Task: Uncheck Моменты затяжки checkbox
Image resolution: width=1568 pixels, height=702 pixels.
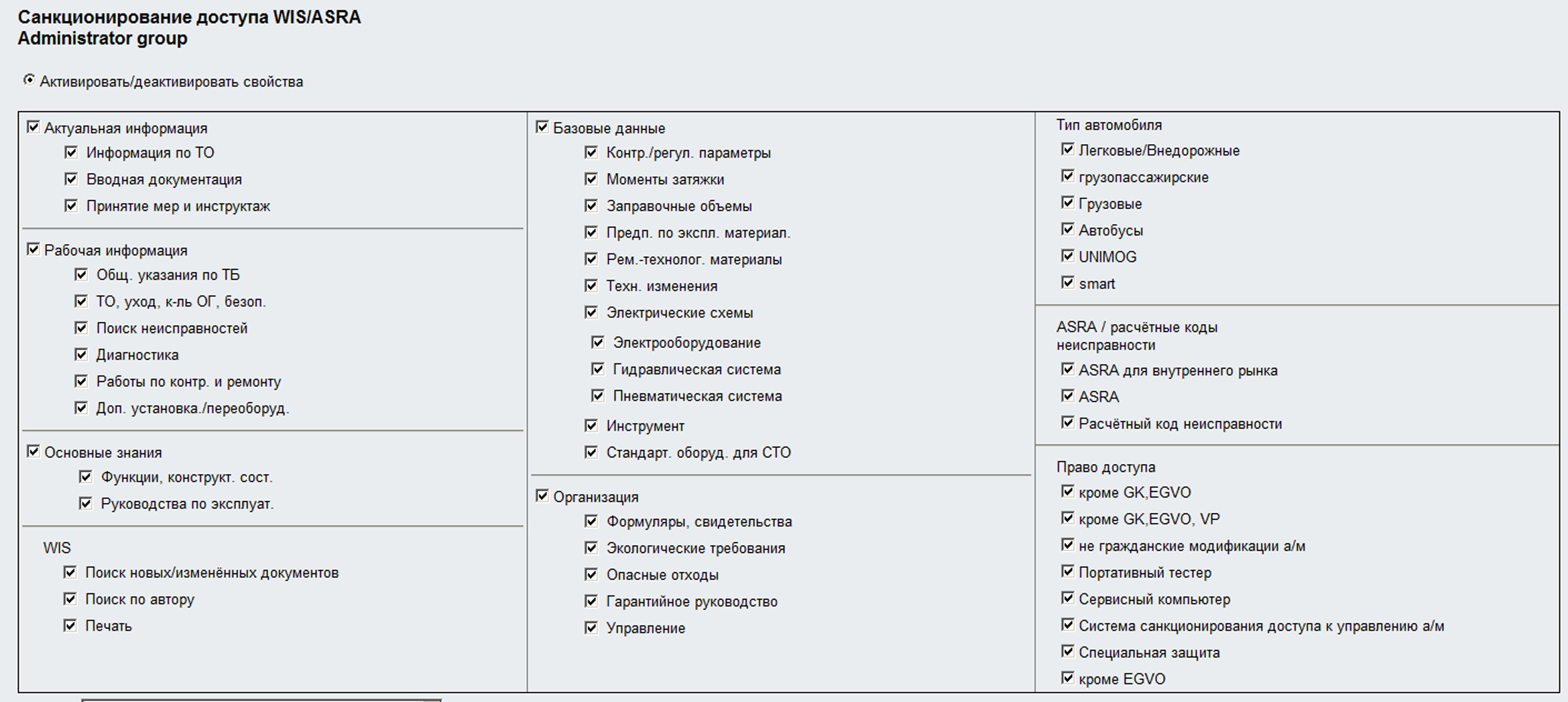Action: tap(591, 178)
